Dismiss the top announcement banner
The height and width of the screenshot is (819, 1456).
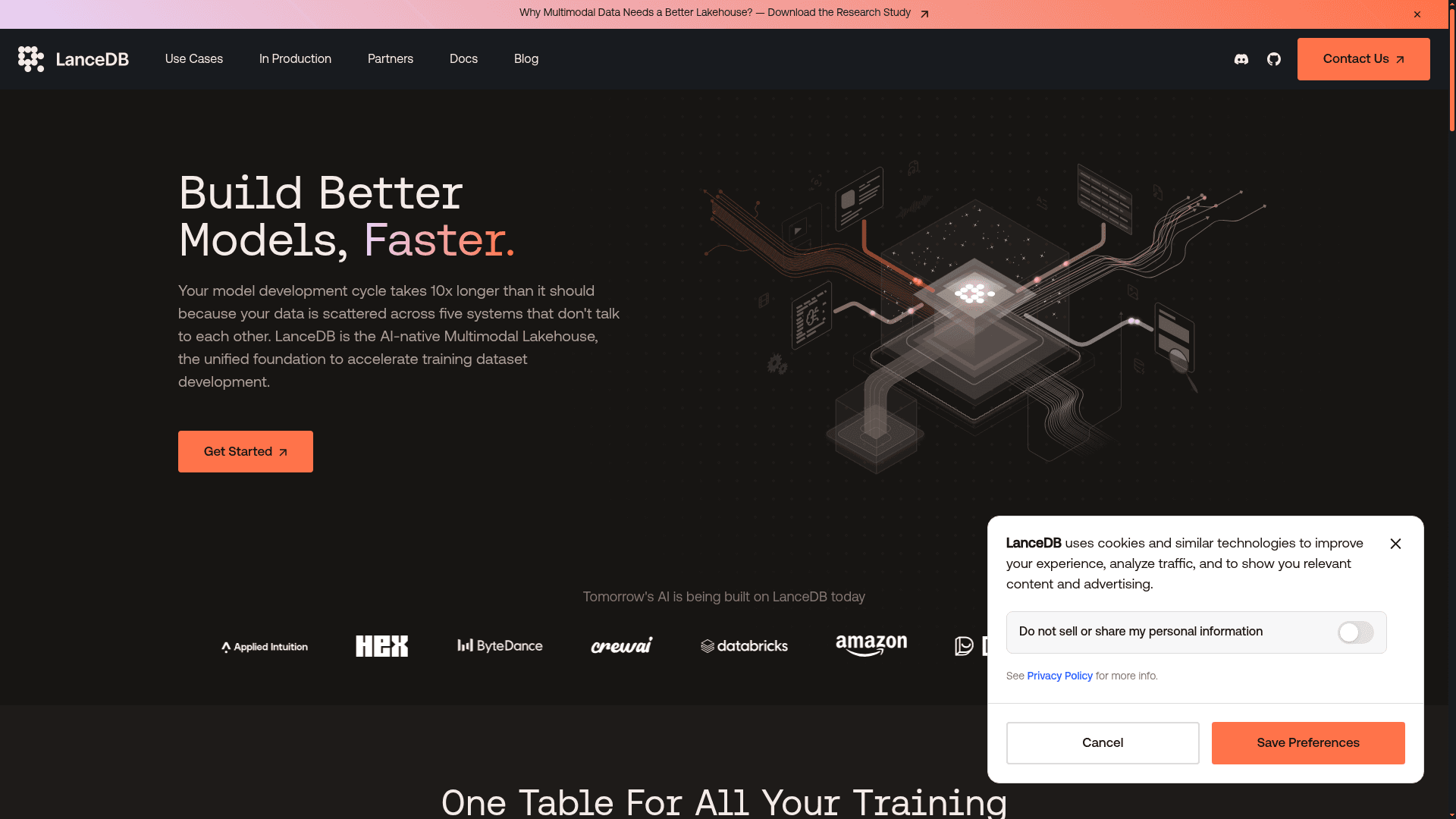tap(1417, 14)
